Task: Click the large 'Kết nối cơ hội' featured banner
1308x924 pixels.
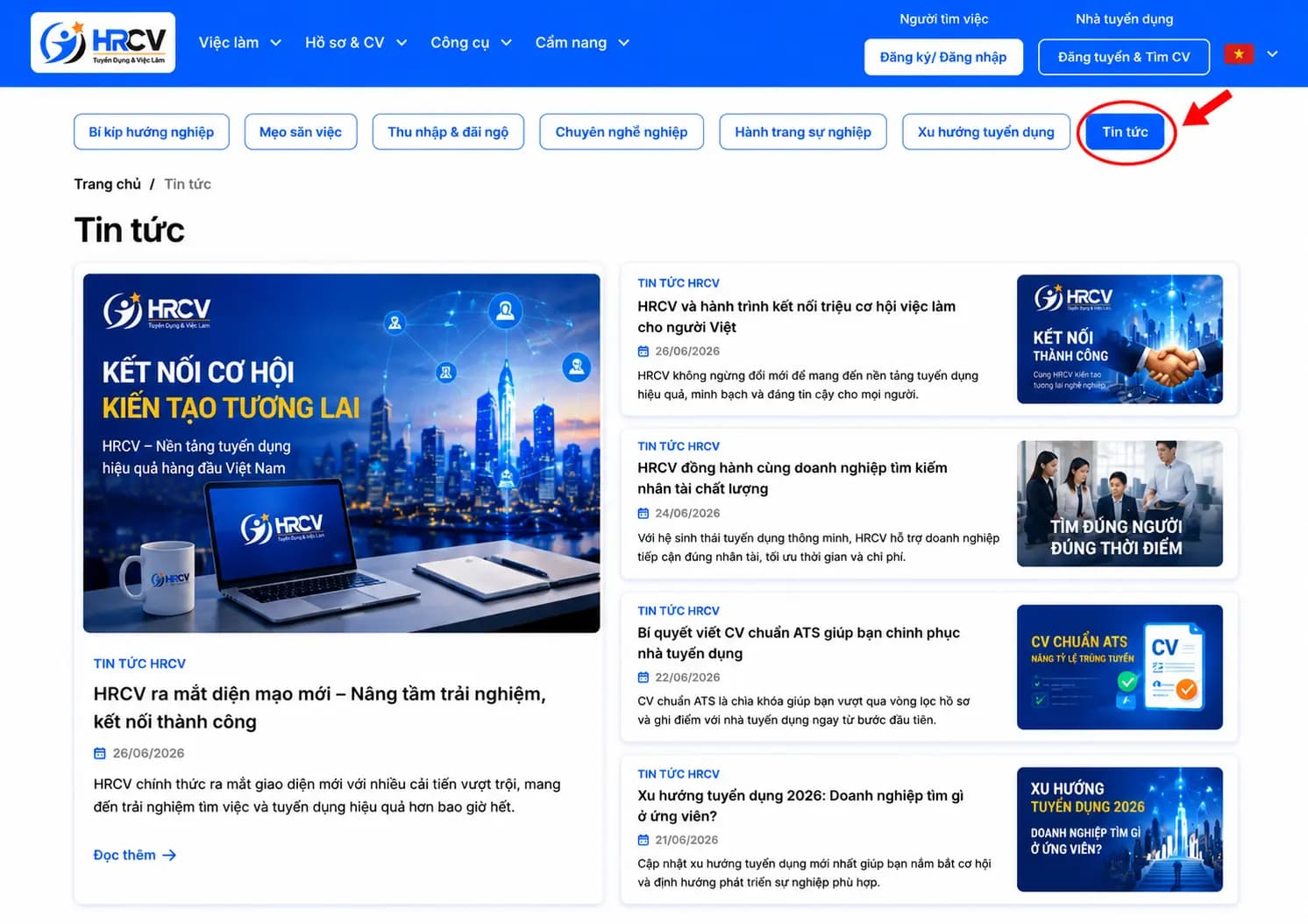Action: (342, 453)
